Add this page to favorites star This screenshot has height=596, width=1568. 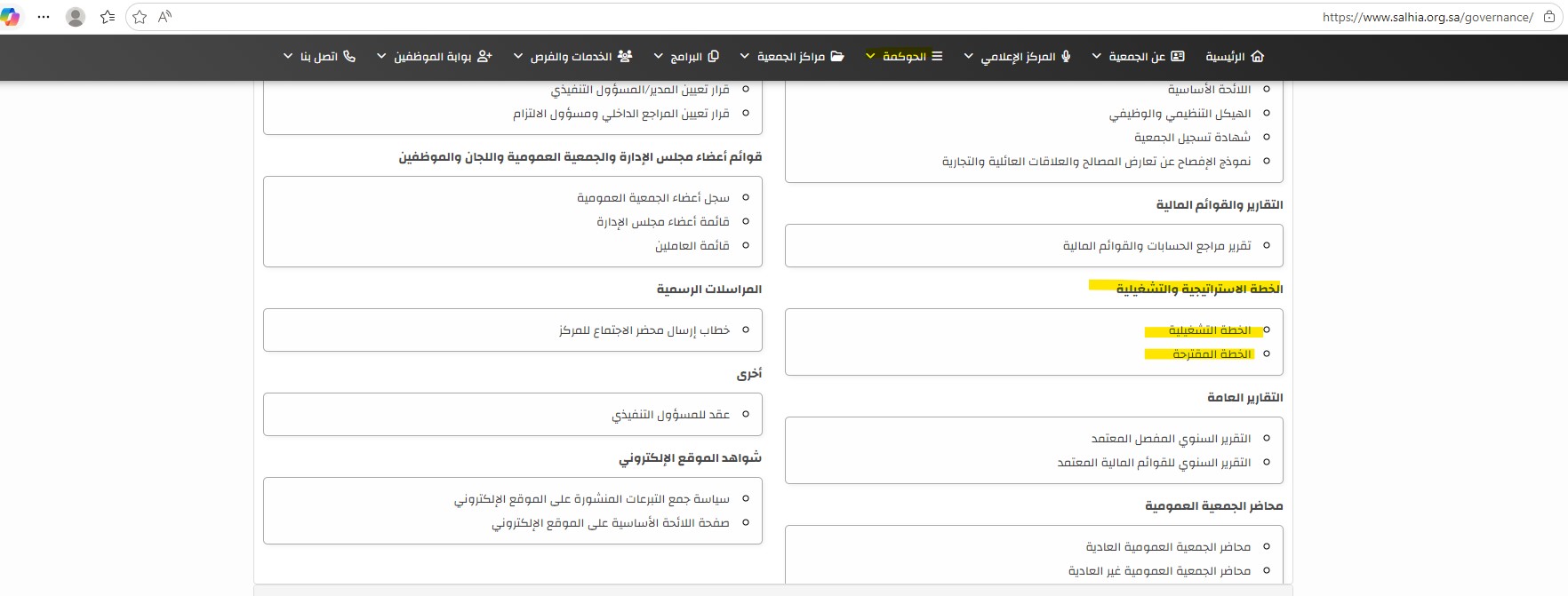point(140,17)
